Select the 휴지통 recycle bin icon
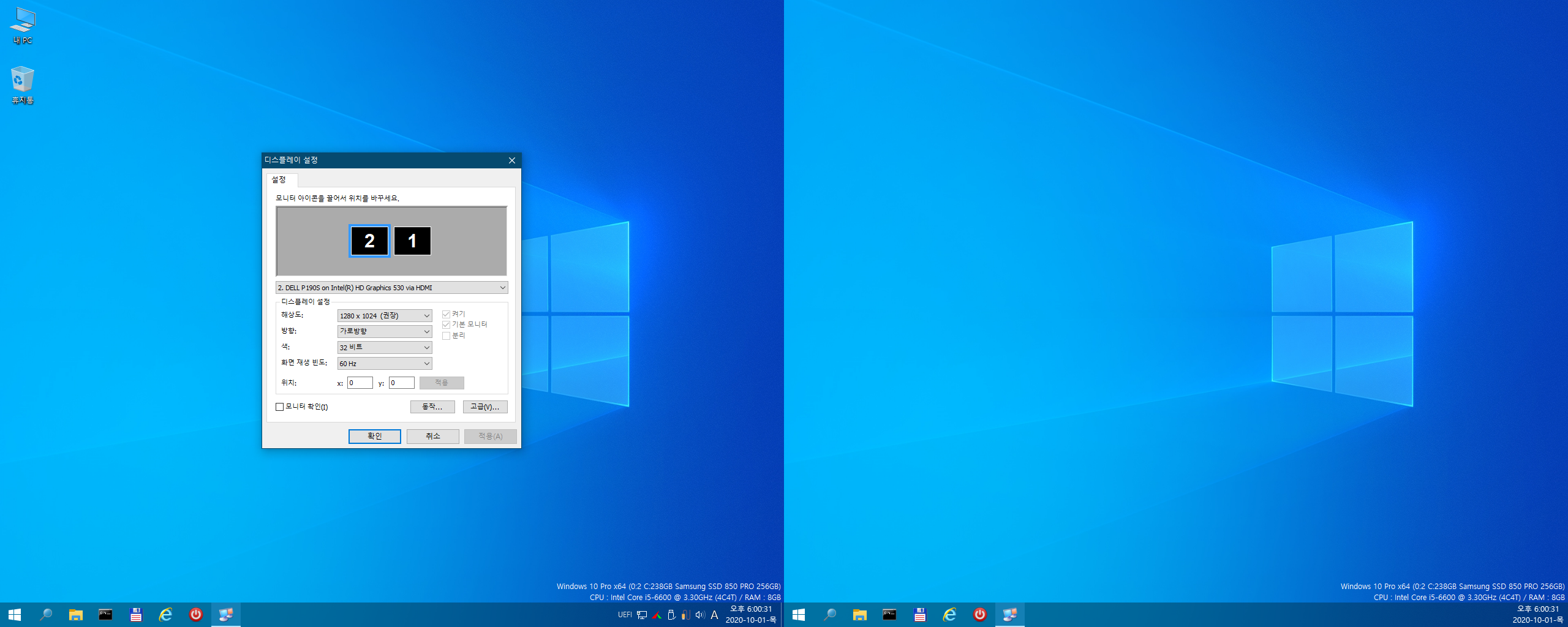This screenshot has width=1568, height=627. click(23, 85)
